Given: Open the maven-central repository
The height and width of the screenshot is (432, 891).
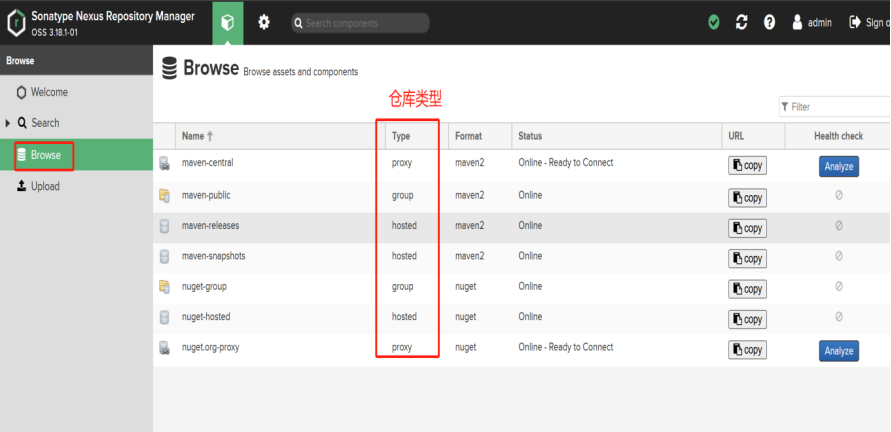Looking at the screenshot, I should 207,163.
